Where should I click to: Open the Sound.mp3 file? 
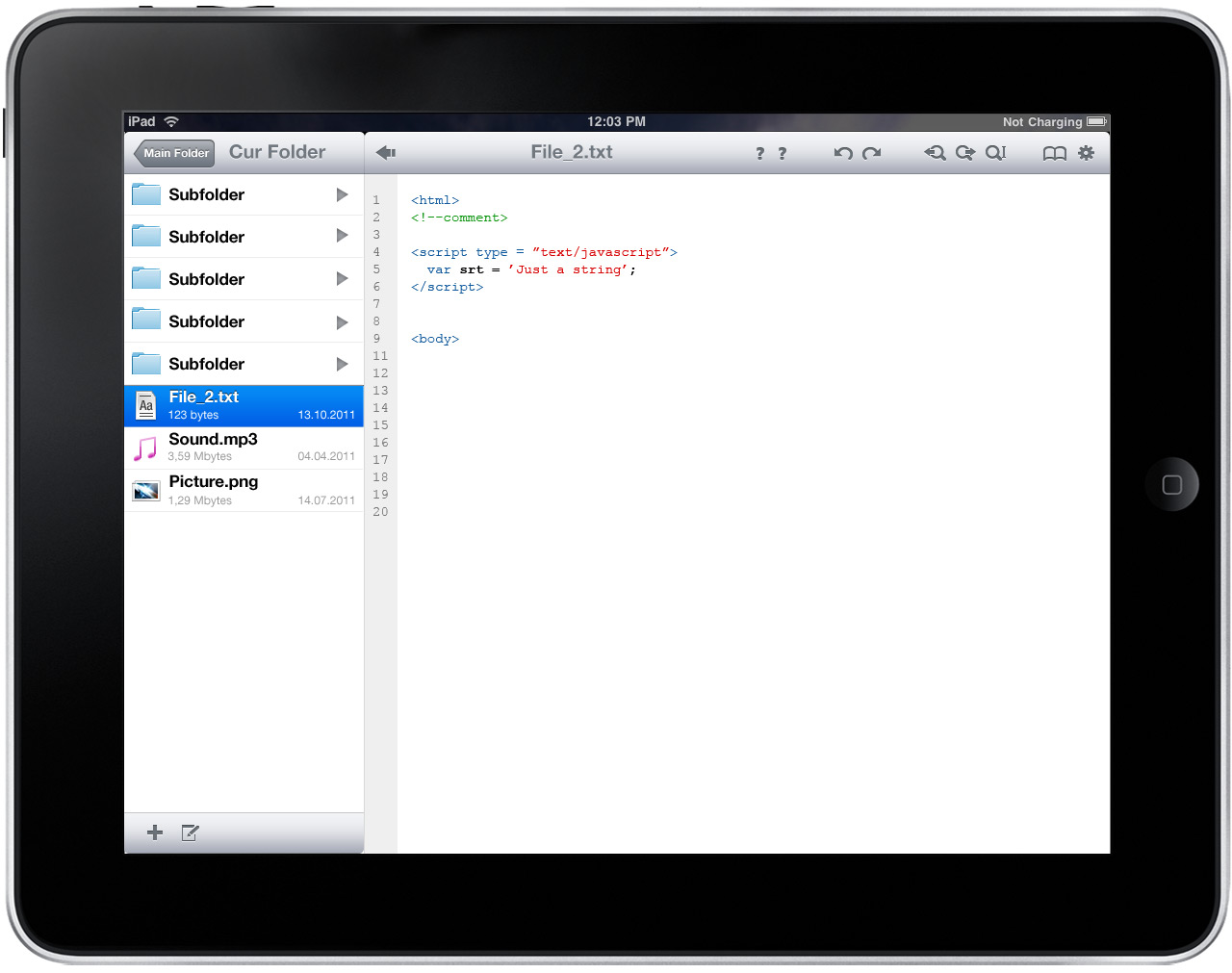pyautogui.click(x=244, y=448)
